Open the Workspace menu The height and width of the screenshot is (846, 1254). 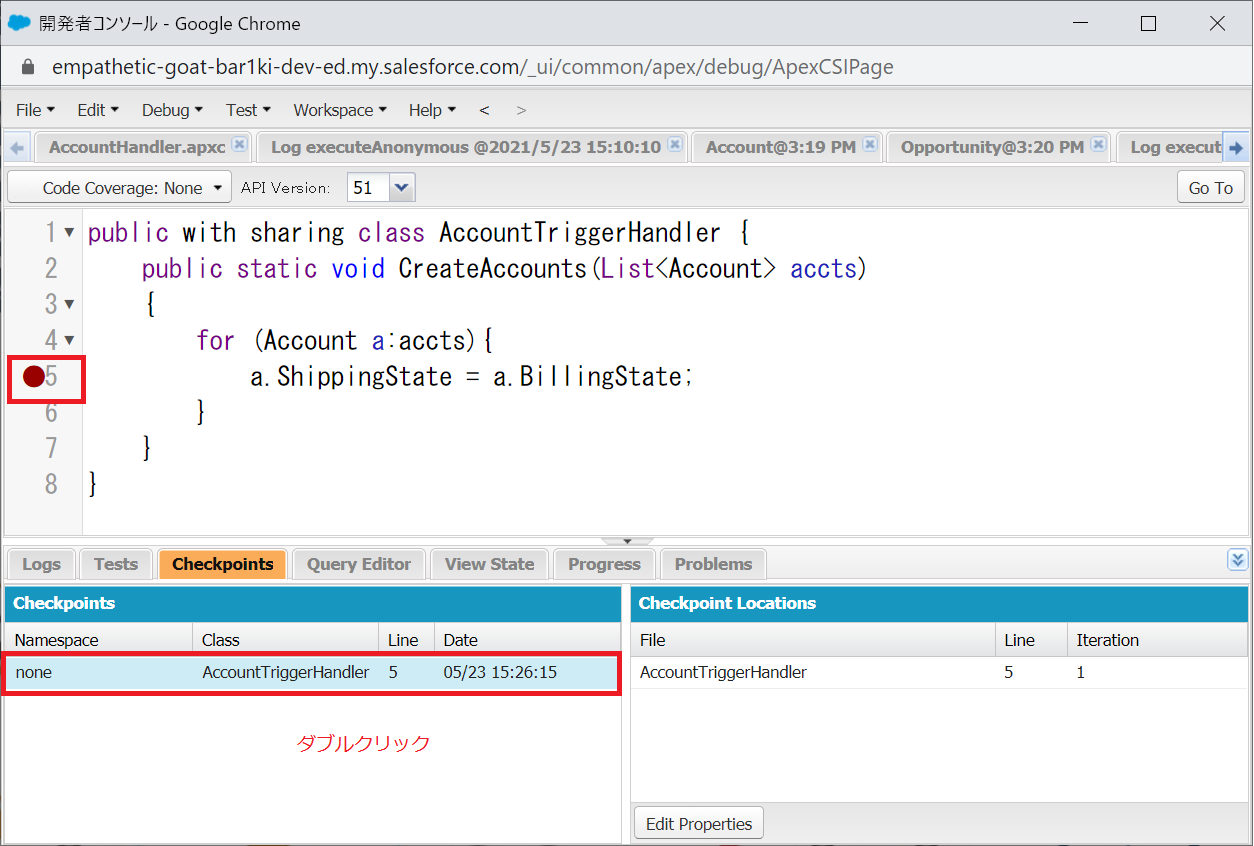[x=340, y=110]
